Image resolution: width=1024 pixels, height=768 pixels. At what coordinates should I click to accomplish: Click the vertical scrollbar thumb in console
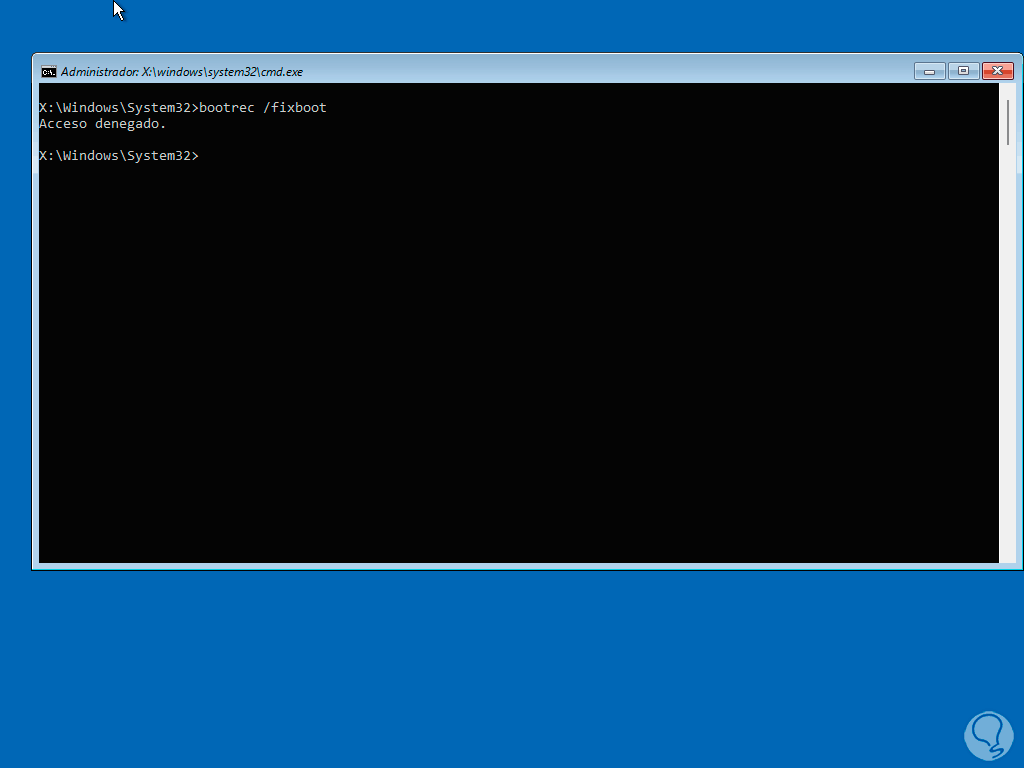[x=1008, y=123]
